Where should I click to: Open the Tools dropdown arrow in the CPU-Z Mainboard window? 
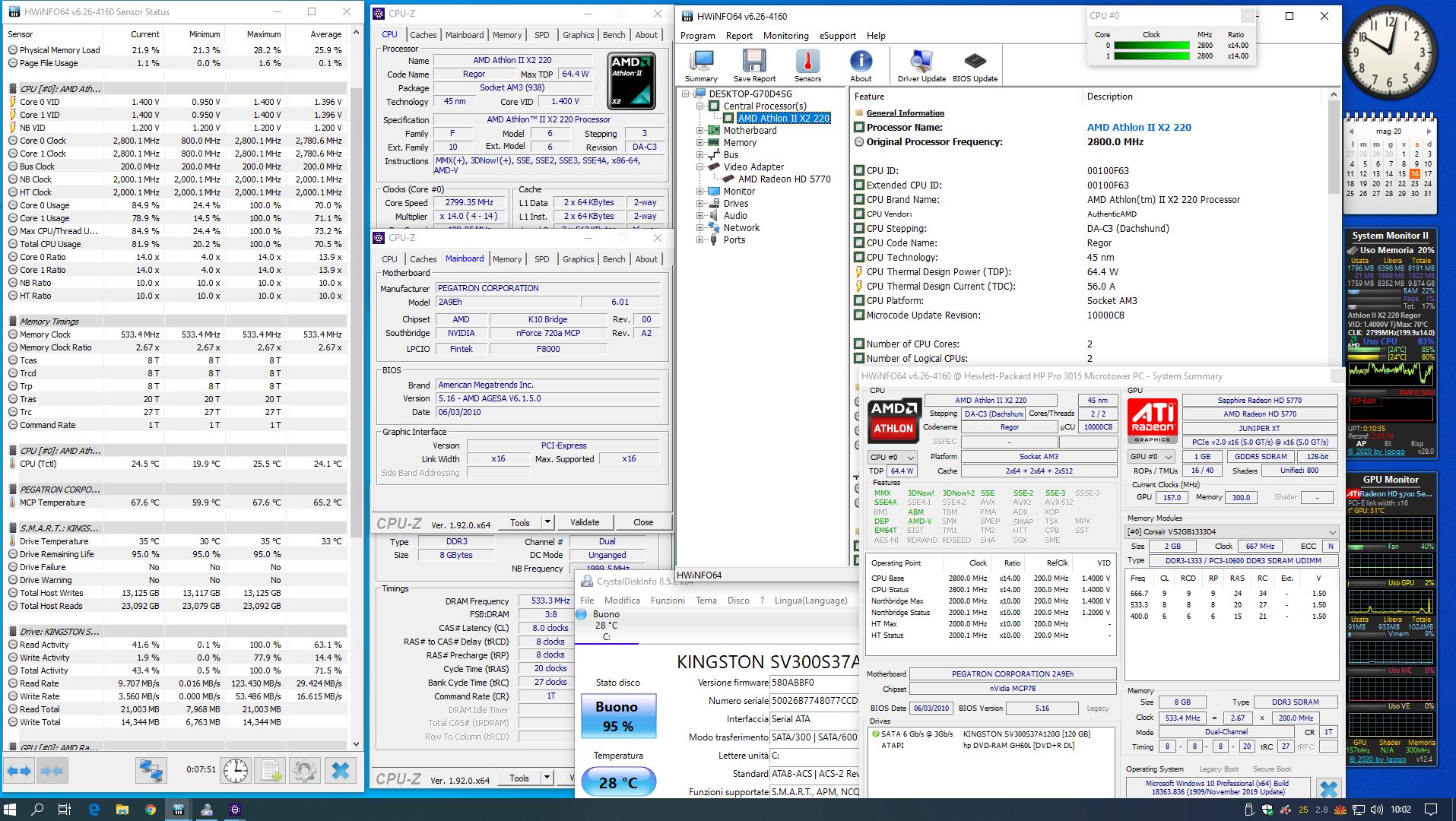547,522
